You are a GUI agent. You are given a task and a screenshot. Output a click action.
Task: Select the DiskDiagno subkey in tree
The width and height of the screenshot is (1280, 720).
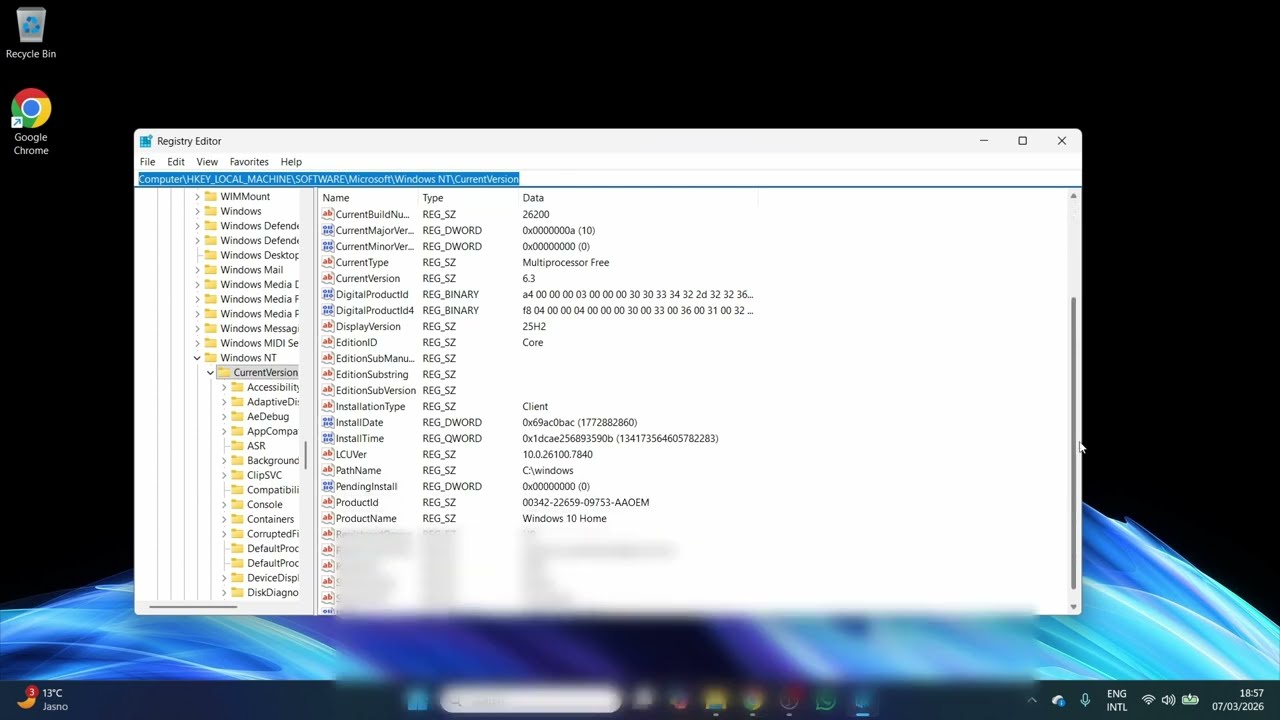pyautogui.click(x=272, y=593)
